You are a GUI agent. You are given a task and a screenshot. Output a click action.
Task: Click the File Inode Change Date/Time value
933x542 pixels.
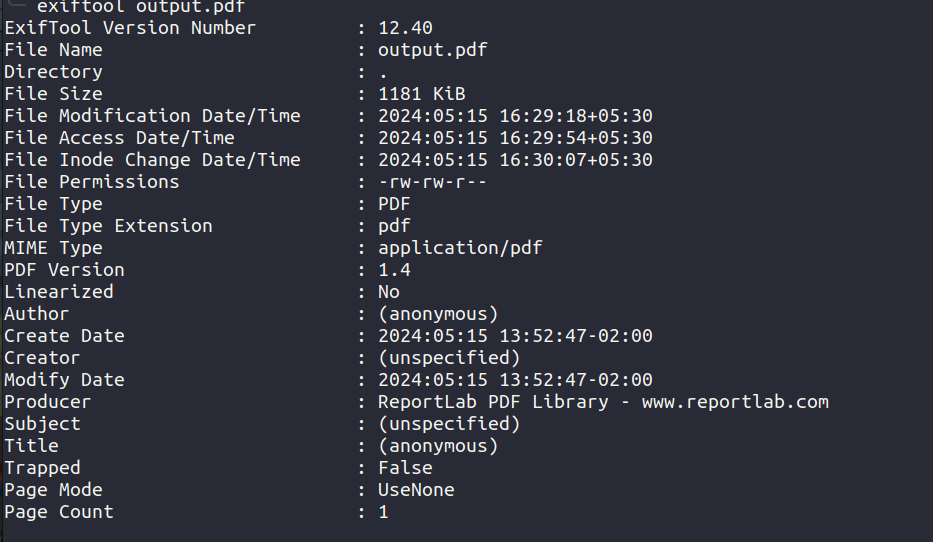pyautogui.click(x=515, y=160)
